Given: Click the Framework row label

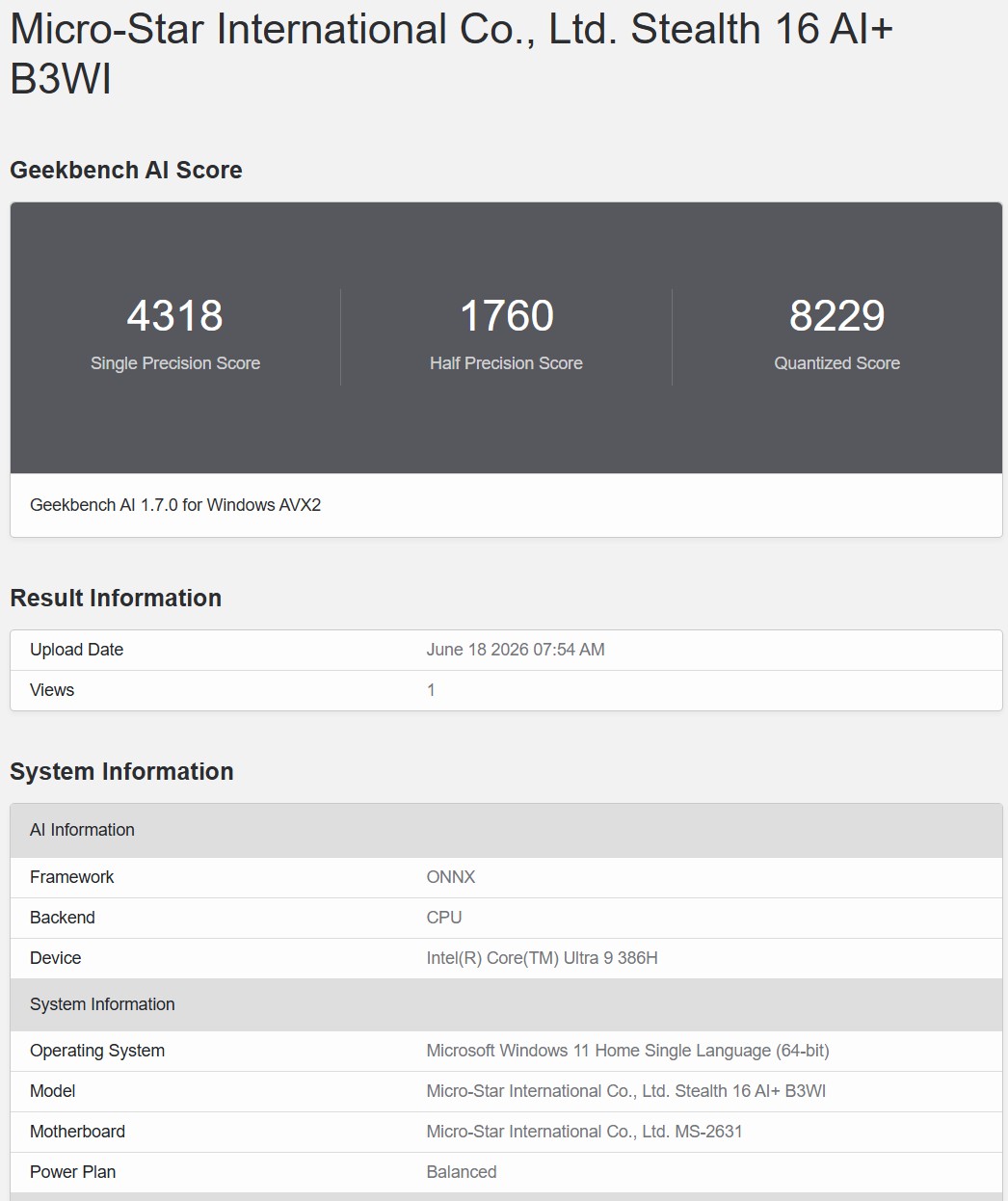Looking at the screenshot, I should 71,877.
